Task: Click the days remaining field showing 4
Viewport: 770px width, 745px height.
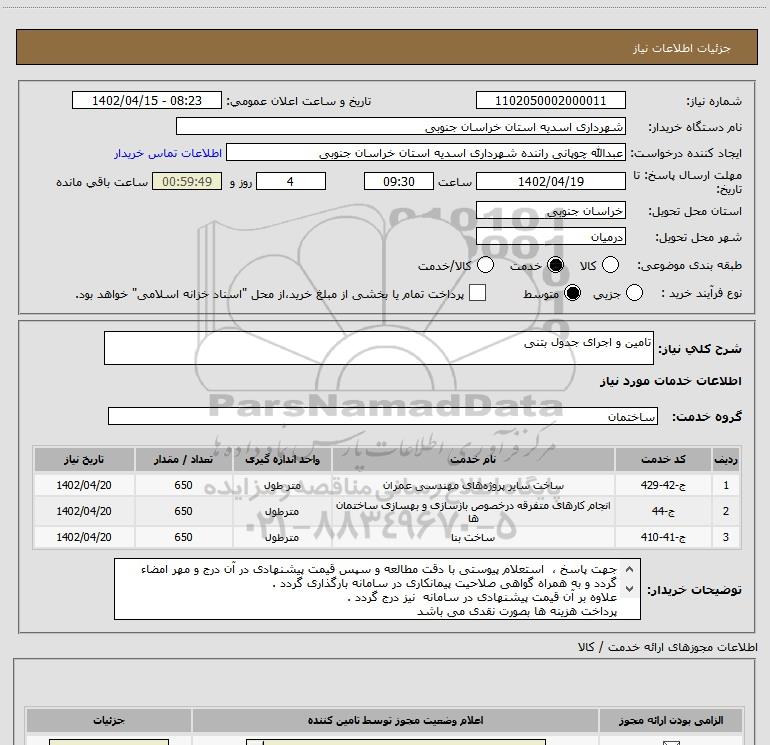Action: 291,181
